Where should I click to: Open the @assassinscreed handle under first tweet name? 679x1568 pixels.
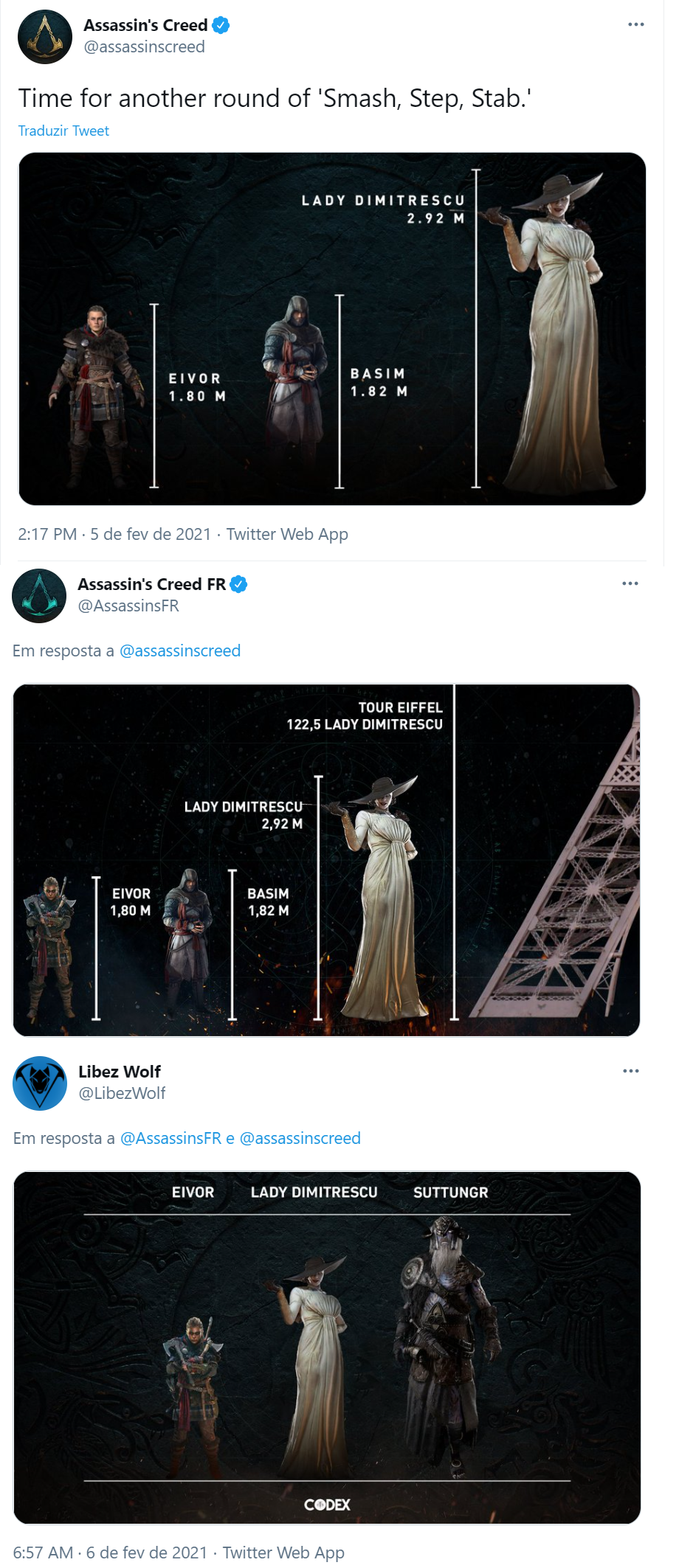point(144,46)
